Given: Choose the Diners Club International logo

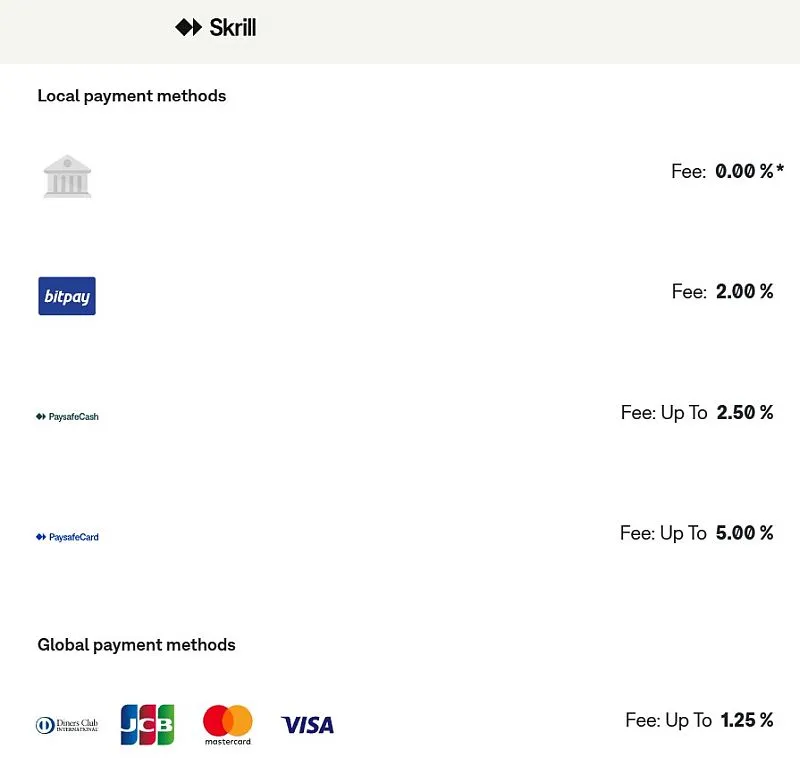Looking at the screenshot, I should 67,725.
